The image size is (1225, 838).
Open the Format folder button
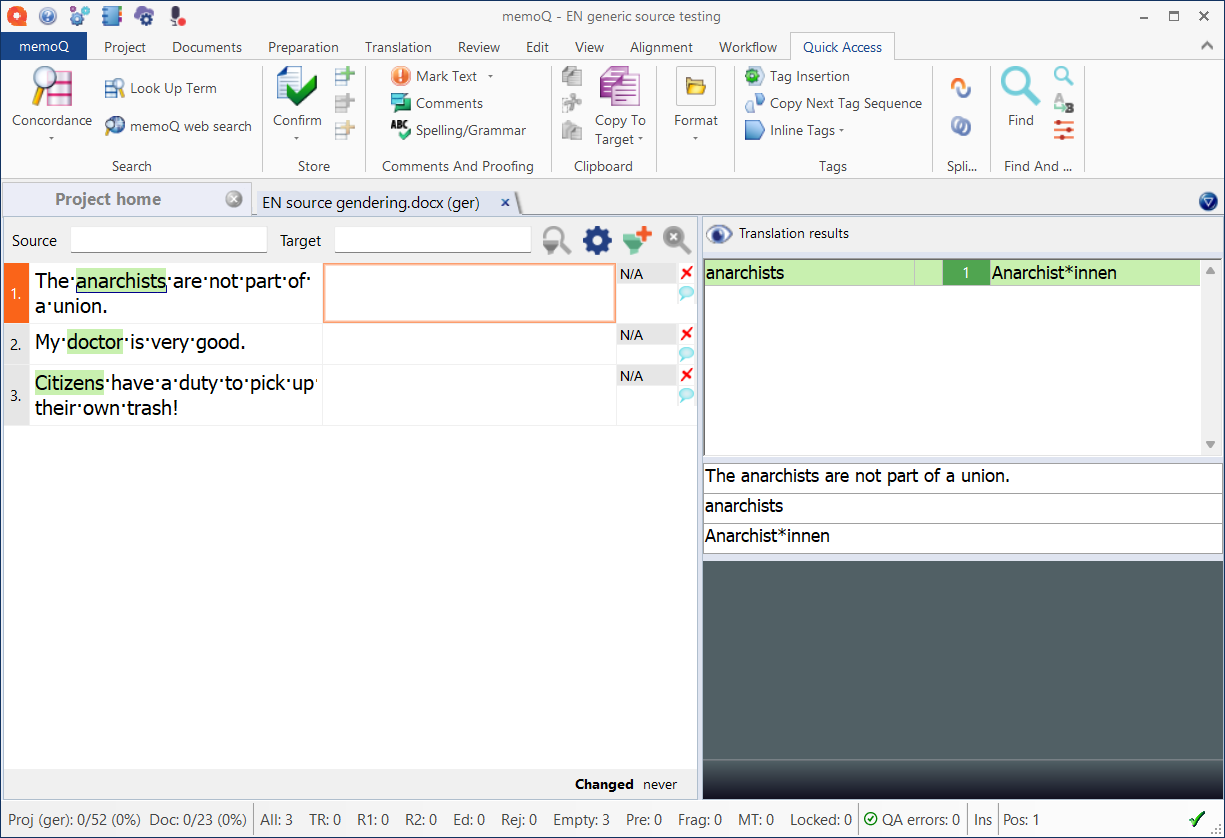(x=695, y=88)
